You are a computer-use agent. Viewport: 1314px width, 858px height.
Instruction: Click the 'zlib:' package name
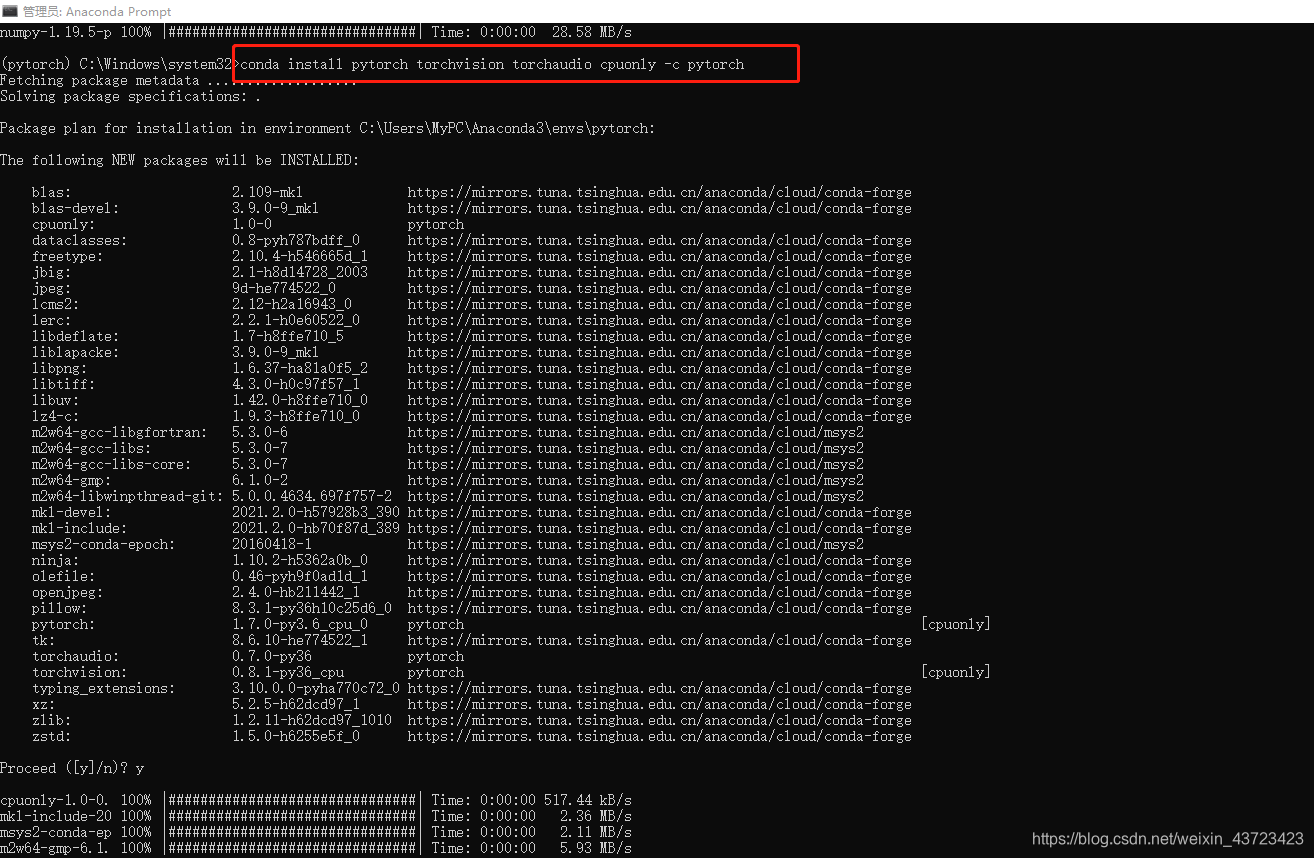[x=52, y=720]
